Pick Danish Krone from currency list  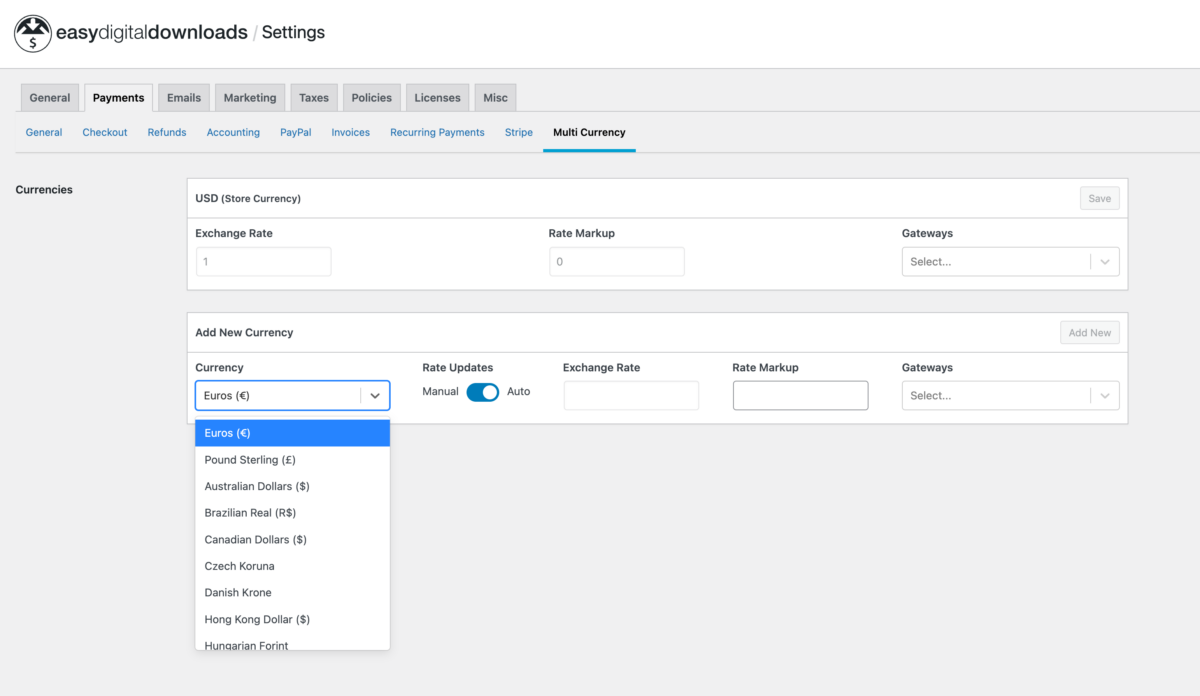pyautogui.click(x=238, y=593)
